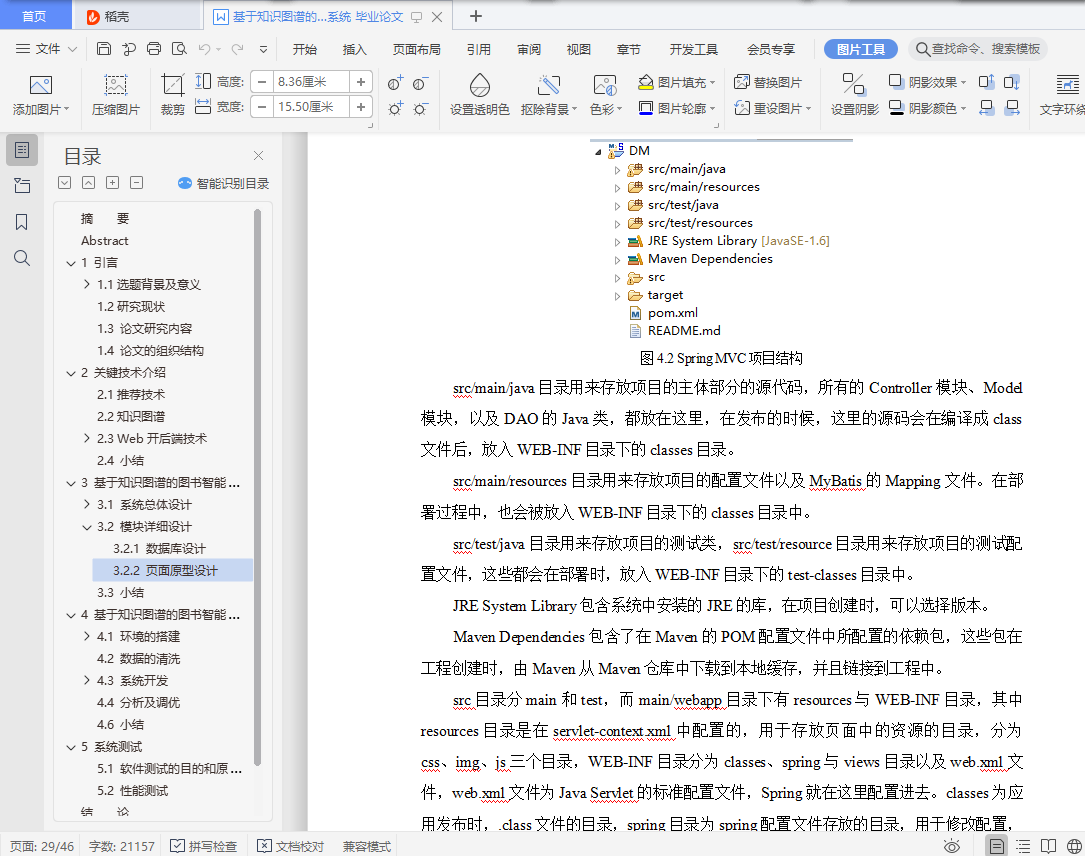Toggle 文档校对 (document proofreading) in status bar
1085x856 pixels.
[x=291, y=846]
